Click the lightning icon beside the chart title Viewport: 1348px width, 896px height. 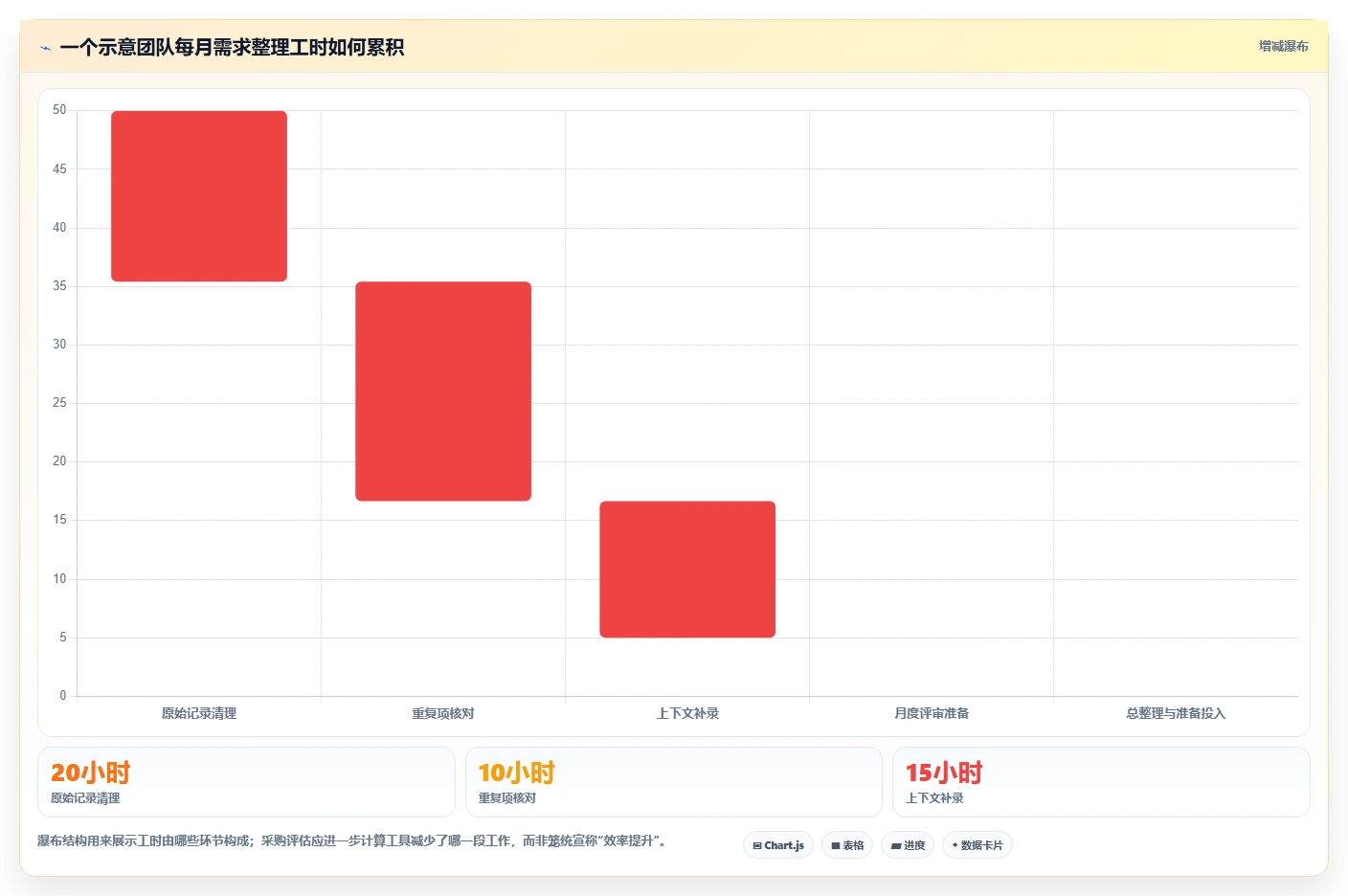click(x=45, y=48)
